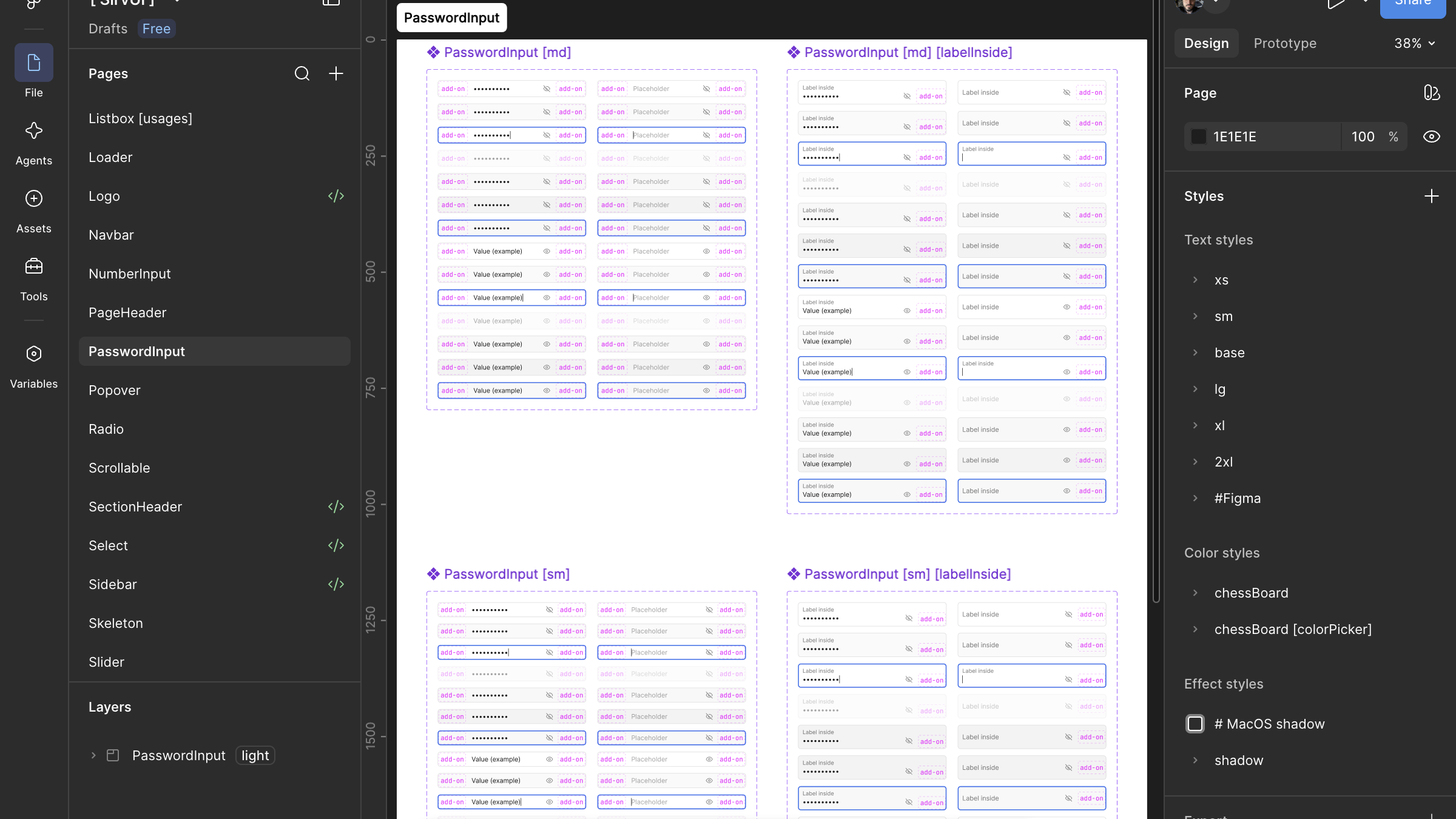Open the 38% zoom dropdown
1456x819 pixels.
1415,43
